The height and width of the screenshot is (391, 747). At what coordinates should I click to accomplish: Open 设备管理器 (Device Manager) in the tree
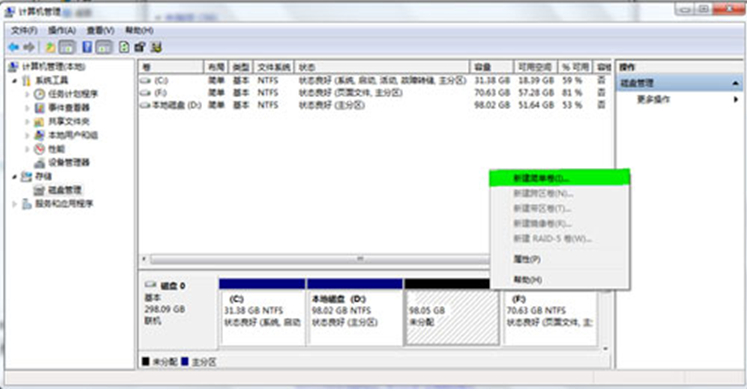click(x=69, y=163)
